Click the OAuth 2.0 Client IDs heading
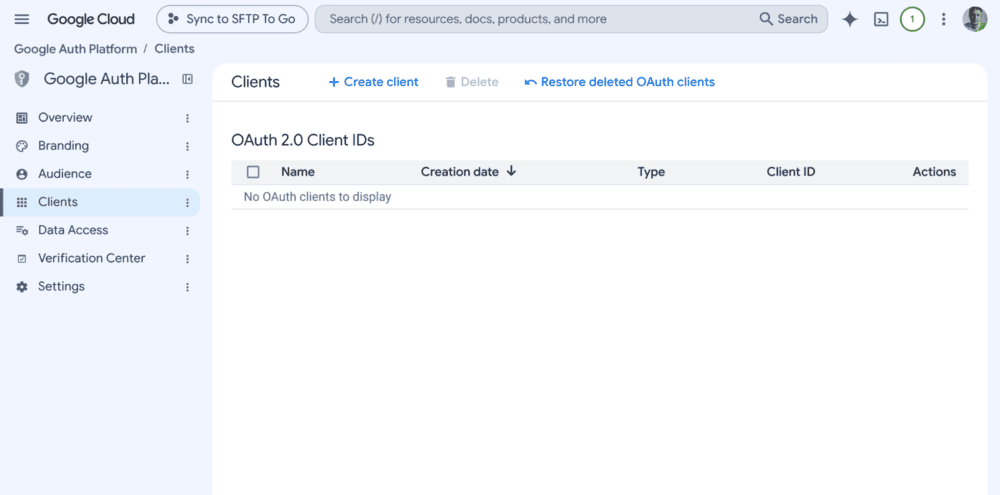The height and width of the screenshot is (495, 1000). 303,140
